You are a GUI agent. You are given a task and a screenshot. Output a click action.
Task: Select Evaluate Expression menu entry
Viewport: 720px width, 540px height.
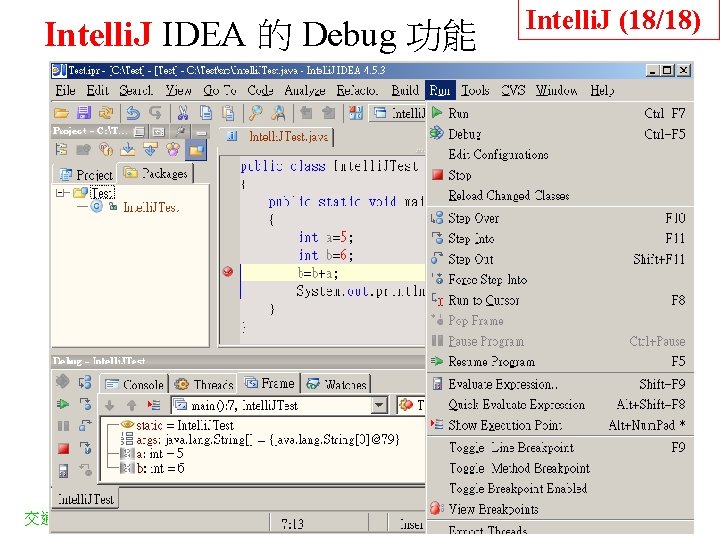pyautogui.click(x=559, y=384)
